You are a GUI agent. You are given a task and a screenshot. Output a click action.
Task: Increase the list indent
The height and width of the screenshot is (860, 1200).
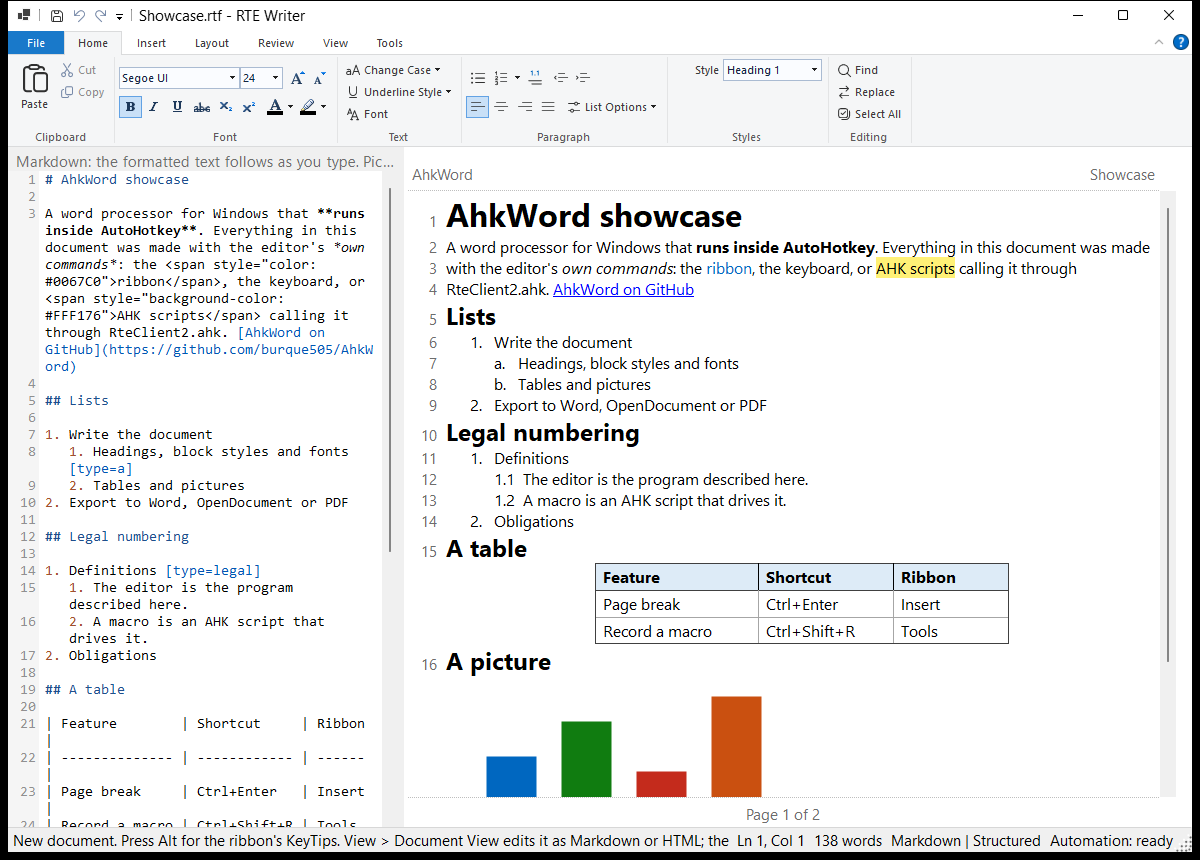(583, 78)
